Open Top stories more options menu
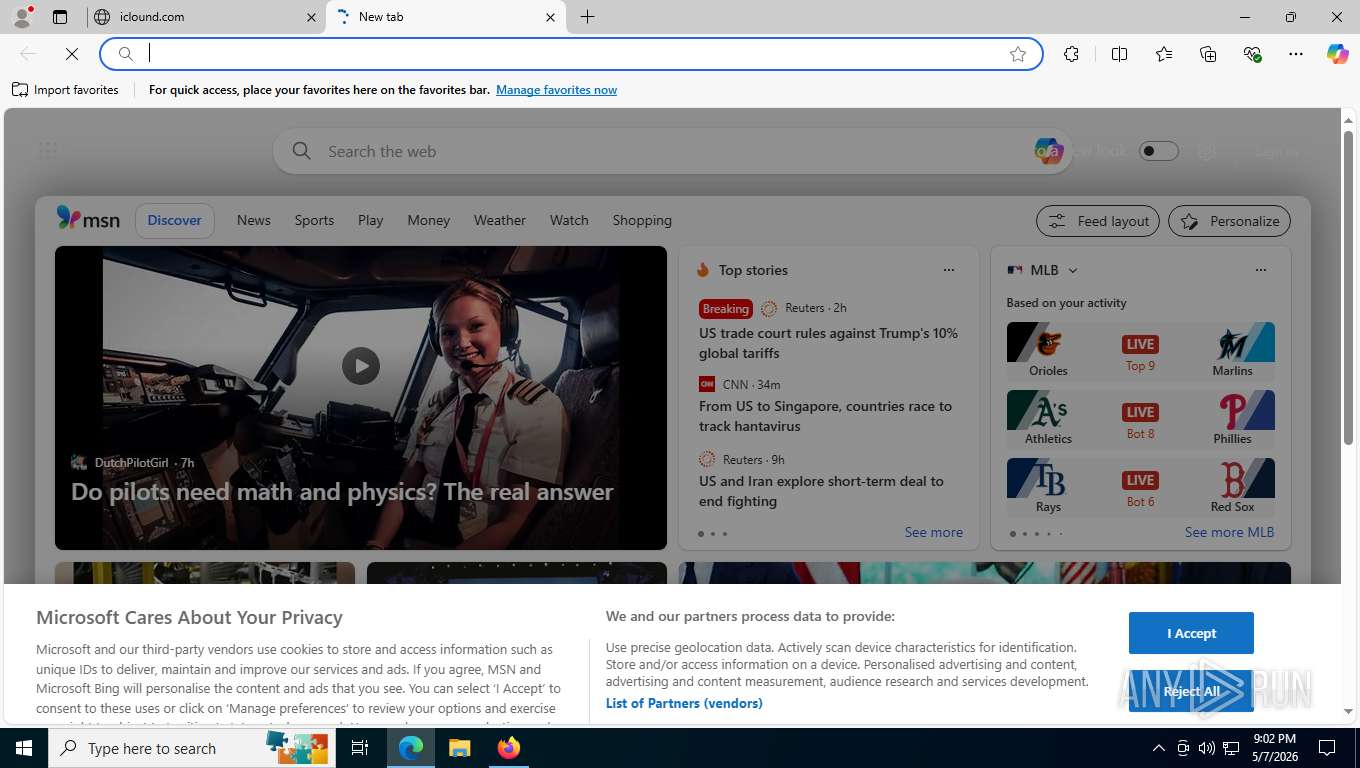The image size is (1360, 768). point(949,270)
